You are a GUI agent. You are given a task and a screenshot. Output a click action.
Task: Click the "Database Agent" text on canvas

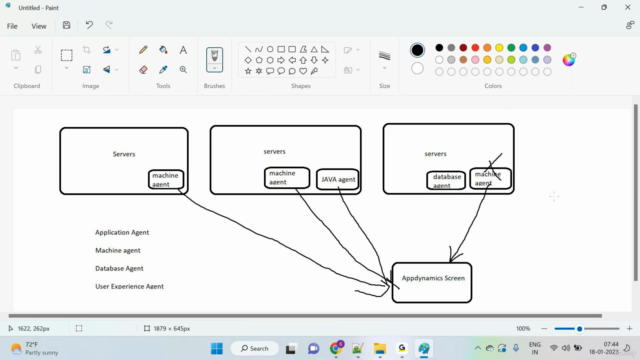pyautogui.click(x=119, y=268)
